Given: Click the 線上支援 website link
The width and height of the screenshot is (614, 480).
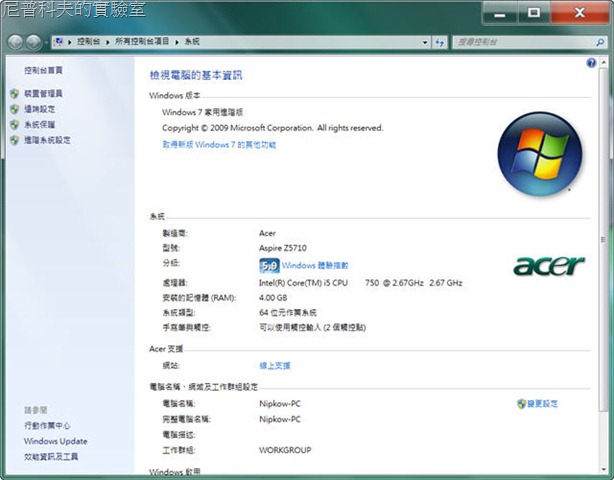Looking at the screenshot, I should coord(275,366).
